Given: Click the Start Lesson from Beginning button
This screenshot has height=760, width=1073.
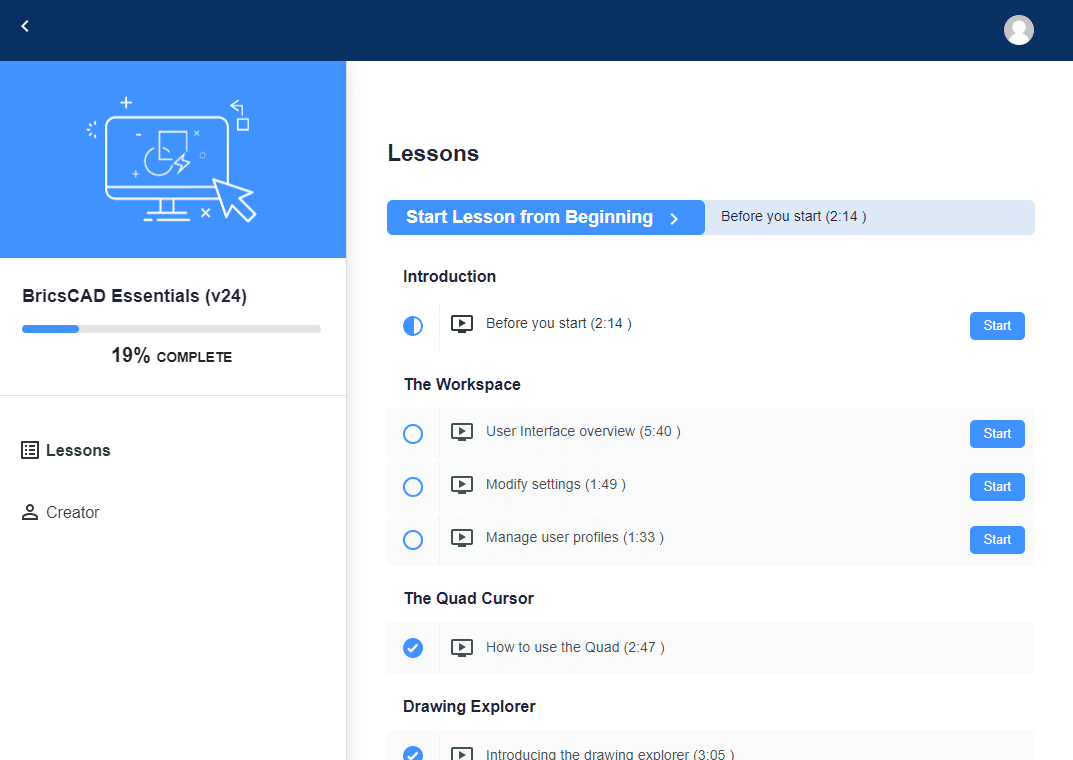Looking at the screenshot, I should [545, 218].
